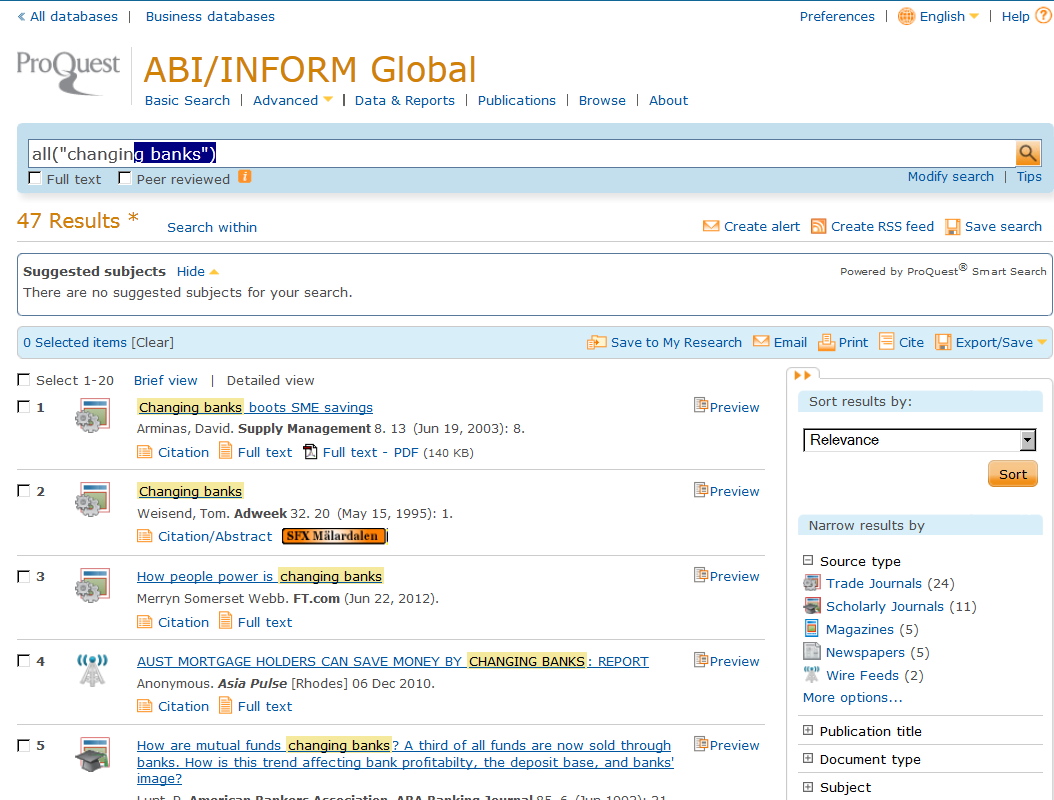Click More options under Source type
Viewport: 1054px width, 800px height.
(x=852, y=697)
